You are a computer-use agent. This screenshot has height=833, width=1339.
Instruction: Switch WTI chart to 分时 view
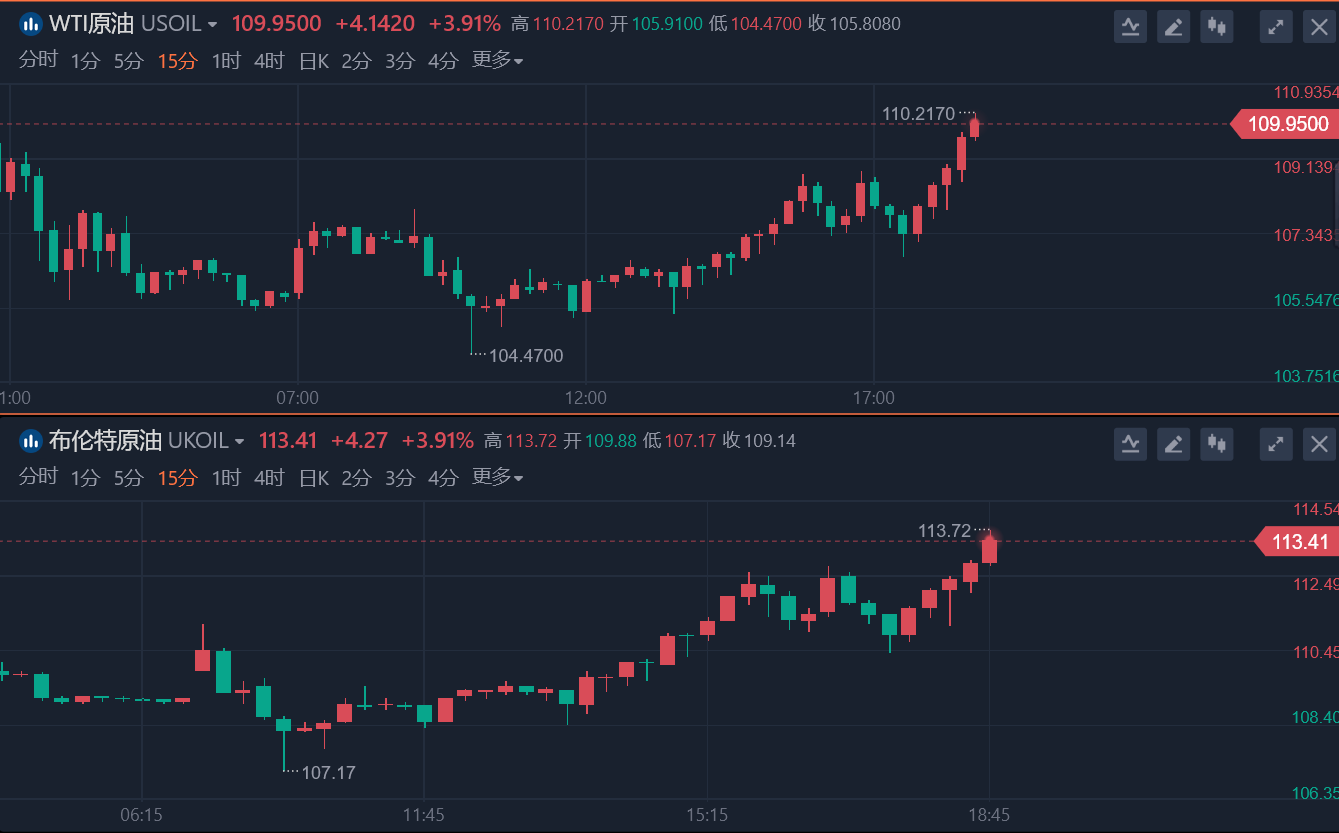38,61
